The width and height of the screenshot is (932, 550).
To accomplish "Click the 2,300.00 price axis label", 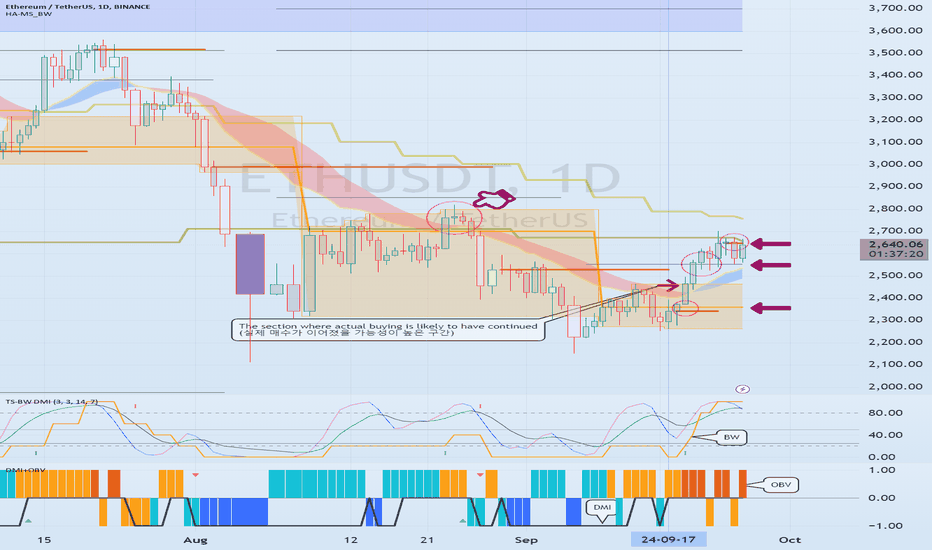I will click(x=895, y=319).
